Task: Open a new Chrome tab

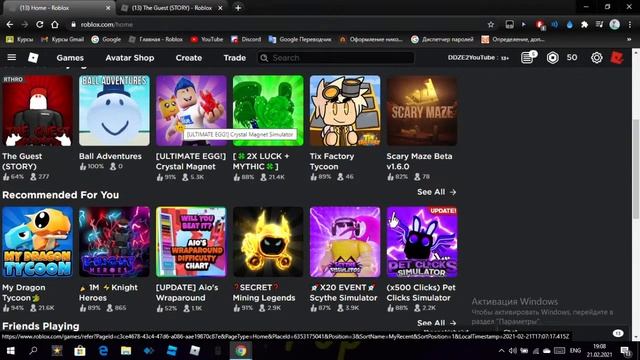Action: click(x=238, y=8)
